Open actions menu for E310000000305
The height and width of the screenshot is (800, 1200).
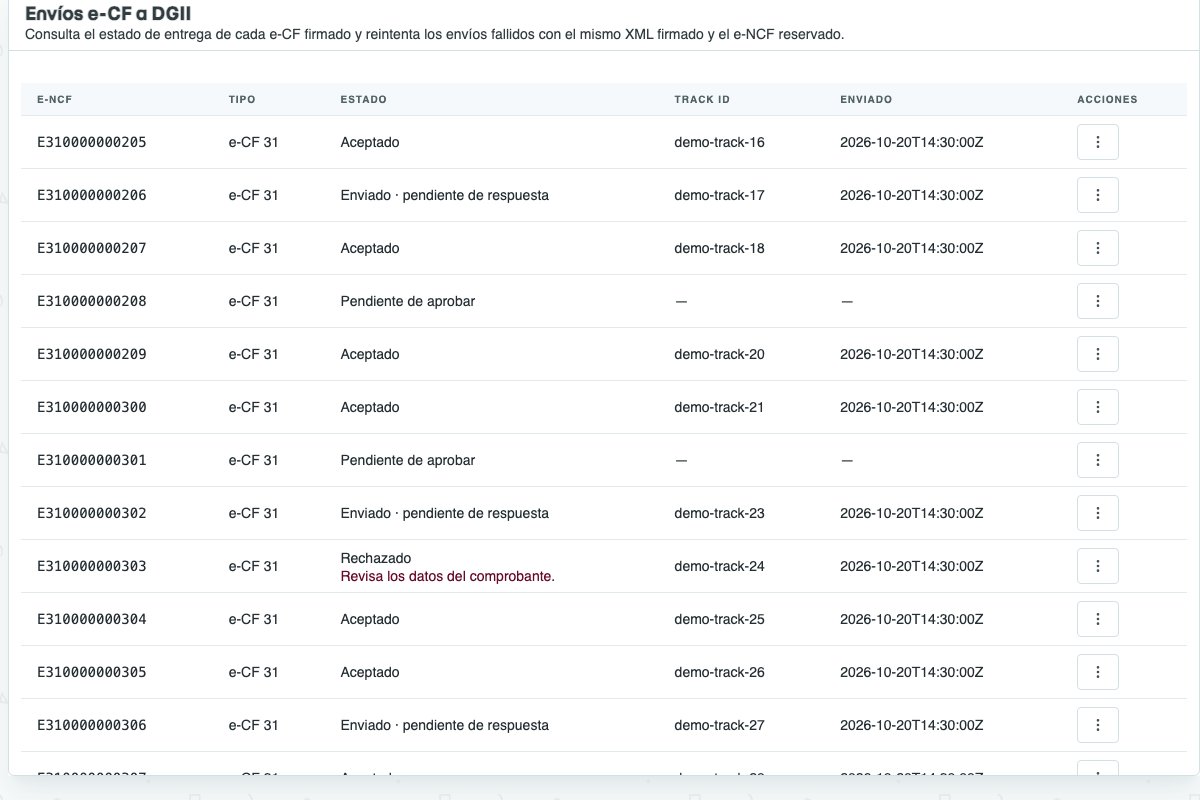1097,672
